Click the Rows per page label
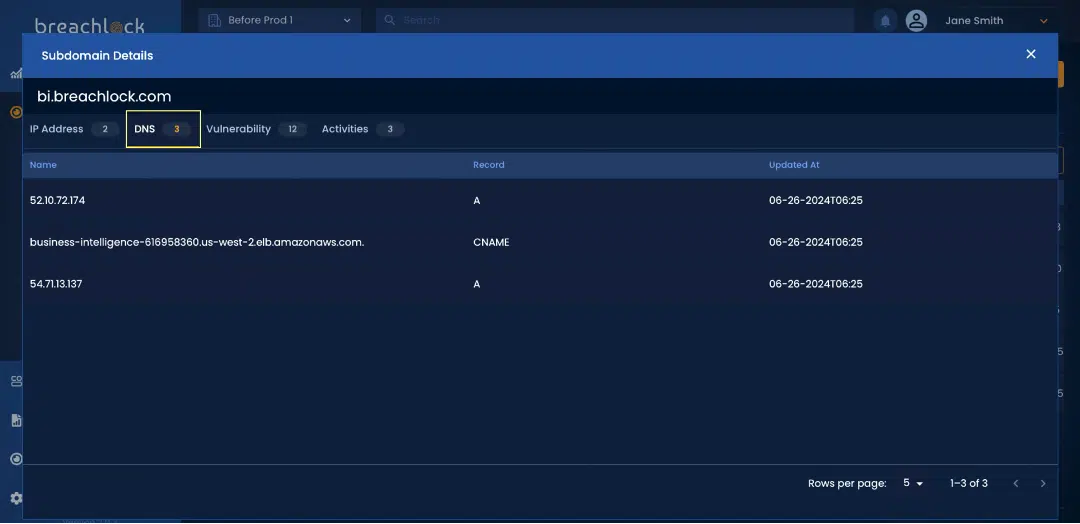The width and height of the screenshot is (1080, 524). click(847, 483)
